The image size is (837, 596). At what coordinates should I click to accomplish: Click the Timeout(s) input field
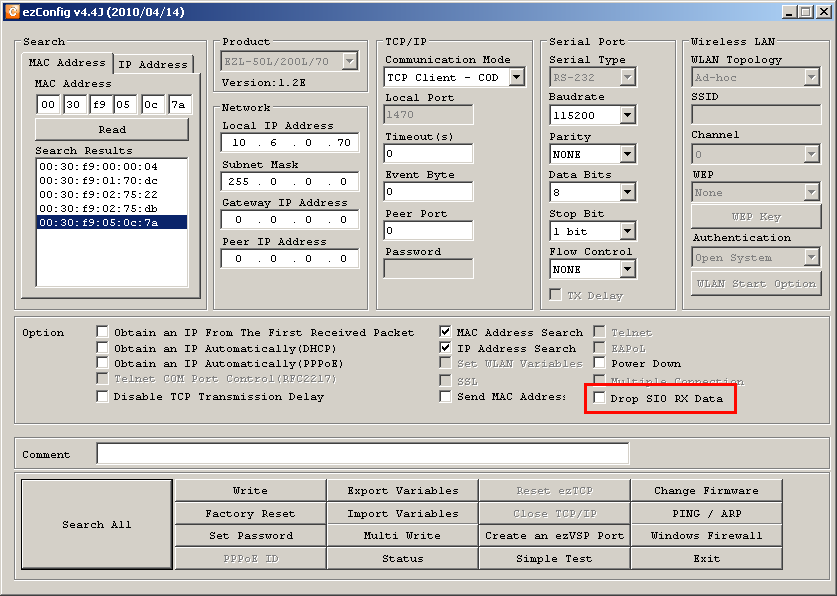click(428, 154)
